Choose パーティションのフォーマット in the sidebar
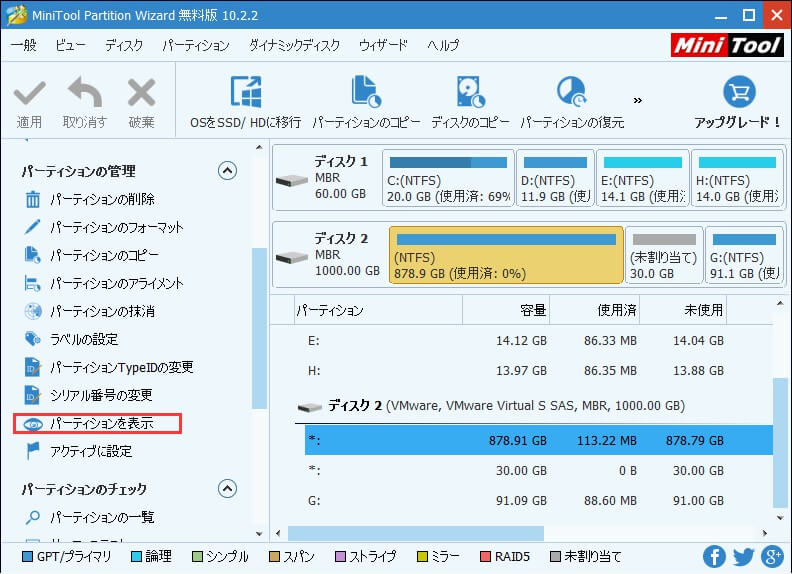 [104, 227]
